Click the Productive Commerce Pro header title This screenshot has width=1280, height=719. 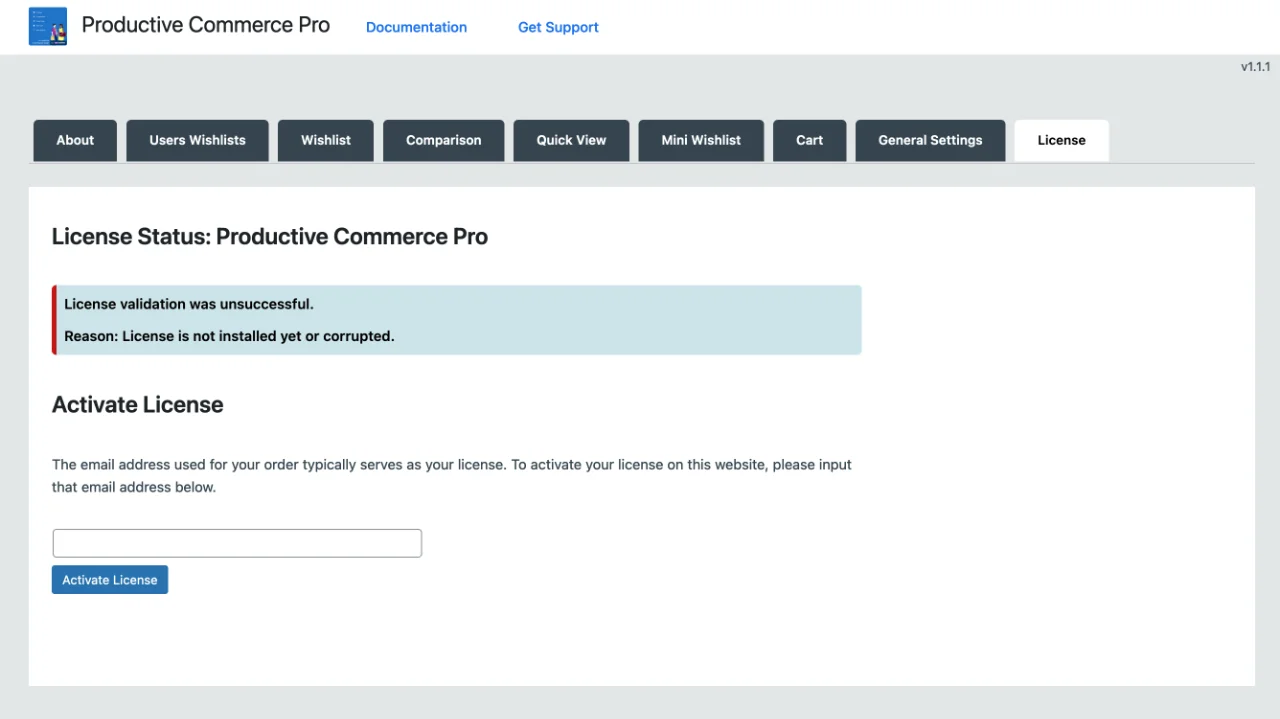pyautogui.click(x=206, y=25)
